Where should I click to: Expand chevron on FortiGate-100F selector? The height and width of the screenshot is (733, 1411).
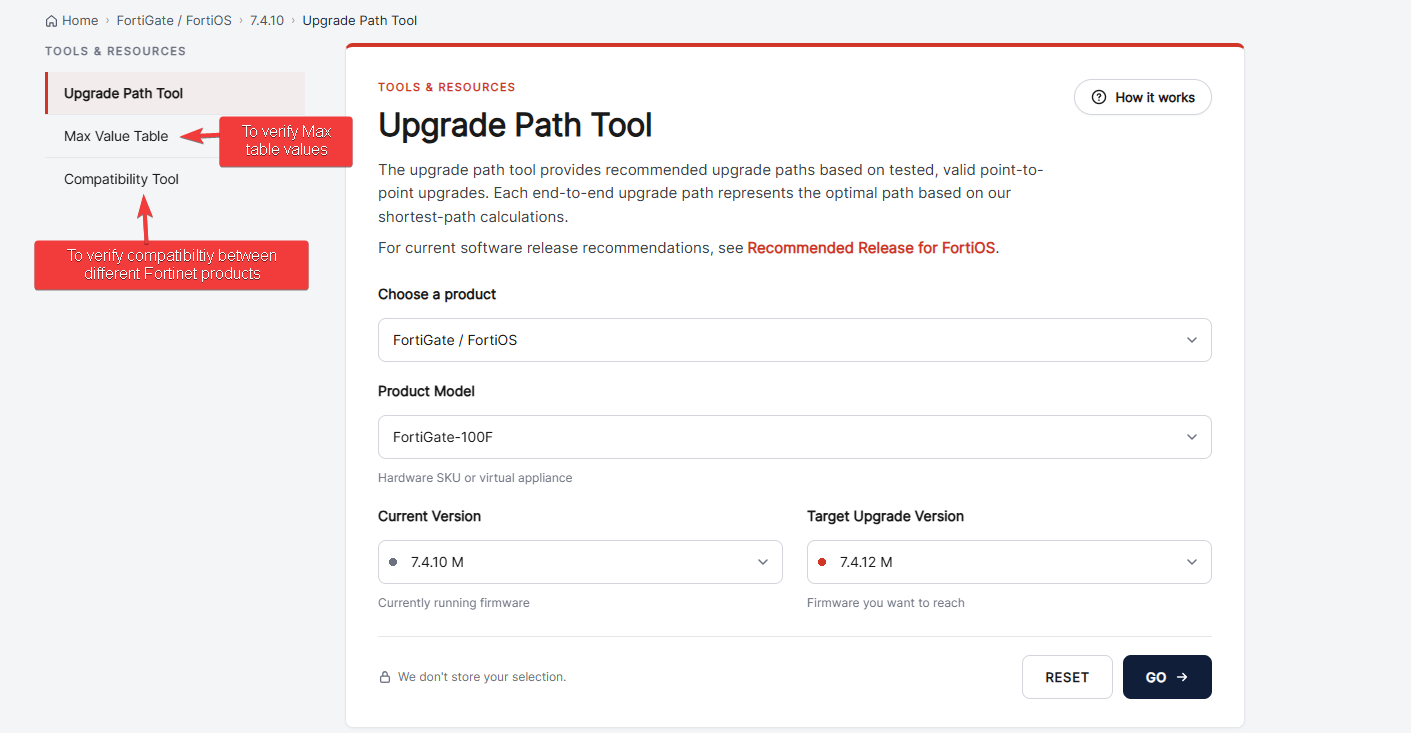pyautogui.click(x=1191, y=437)
